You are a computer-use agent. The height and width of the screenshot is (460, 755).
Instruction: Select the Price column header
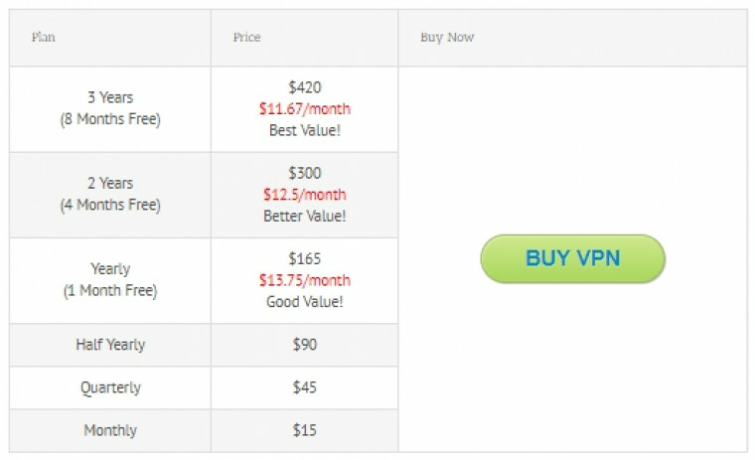click(x=247, y=38)
